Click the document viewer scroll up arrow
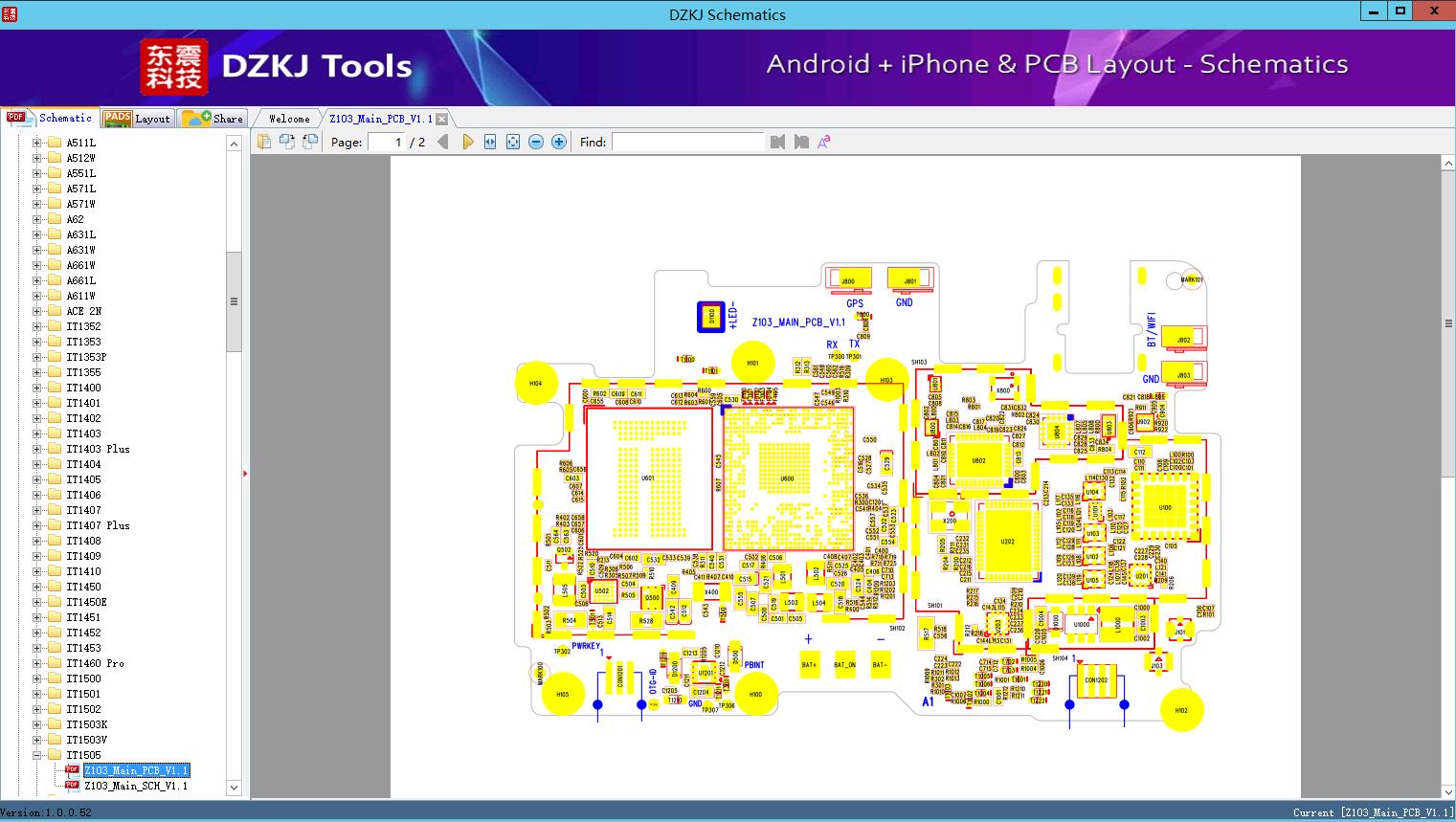 (x=1448, y=164)
